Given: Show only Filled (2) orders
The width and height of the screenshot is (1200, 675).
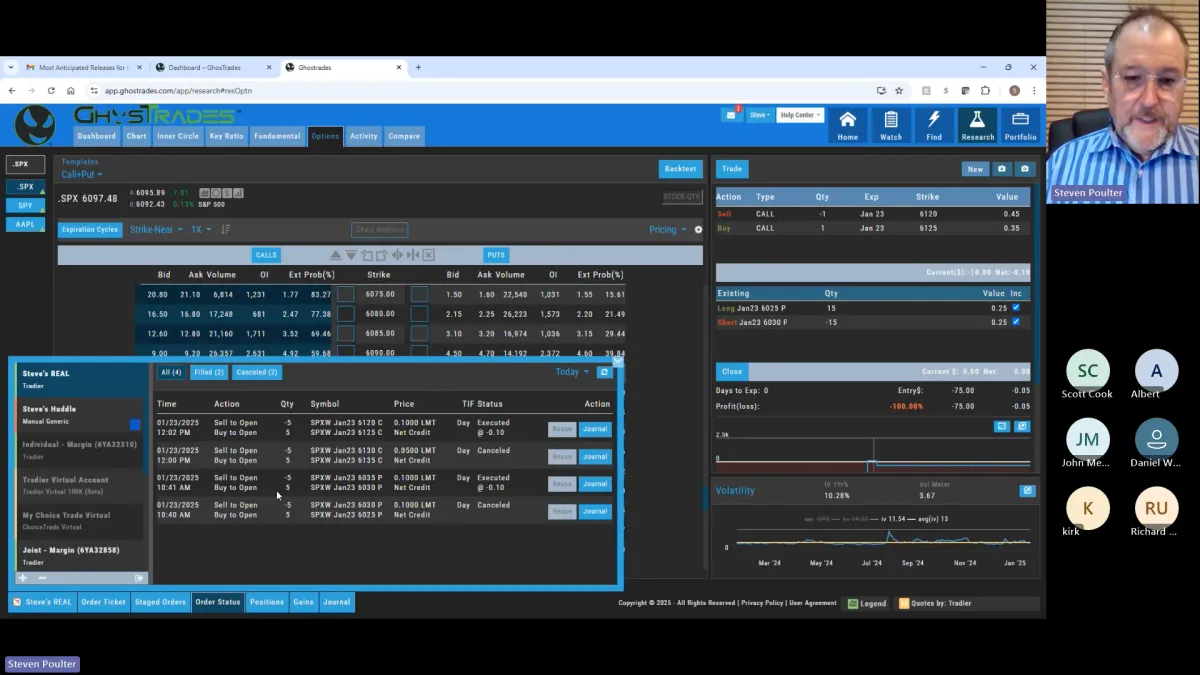Looking at the screenshot, I should coord(209,372).
